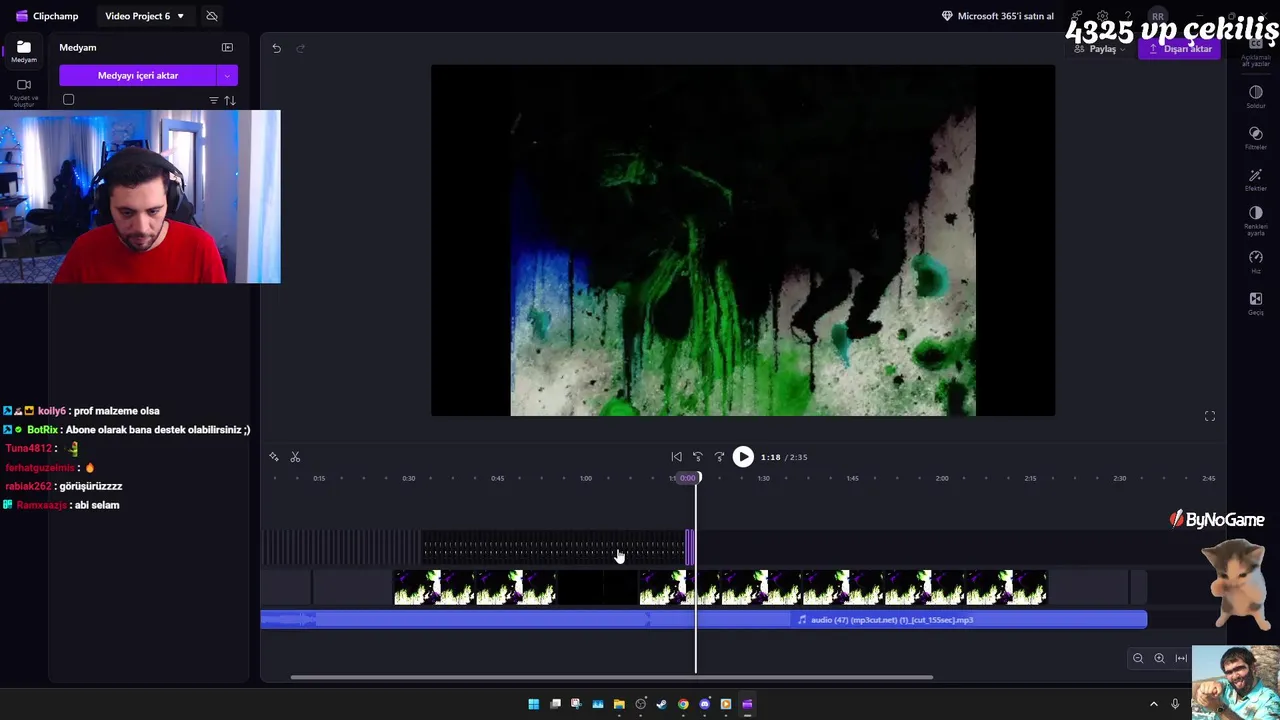Screen dimensions: 1280x720
Task: Select the scissors split tool
Action: click(295, 457)
